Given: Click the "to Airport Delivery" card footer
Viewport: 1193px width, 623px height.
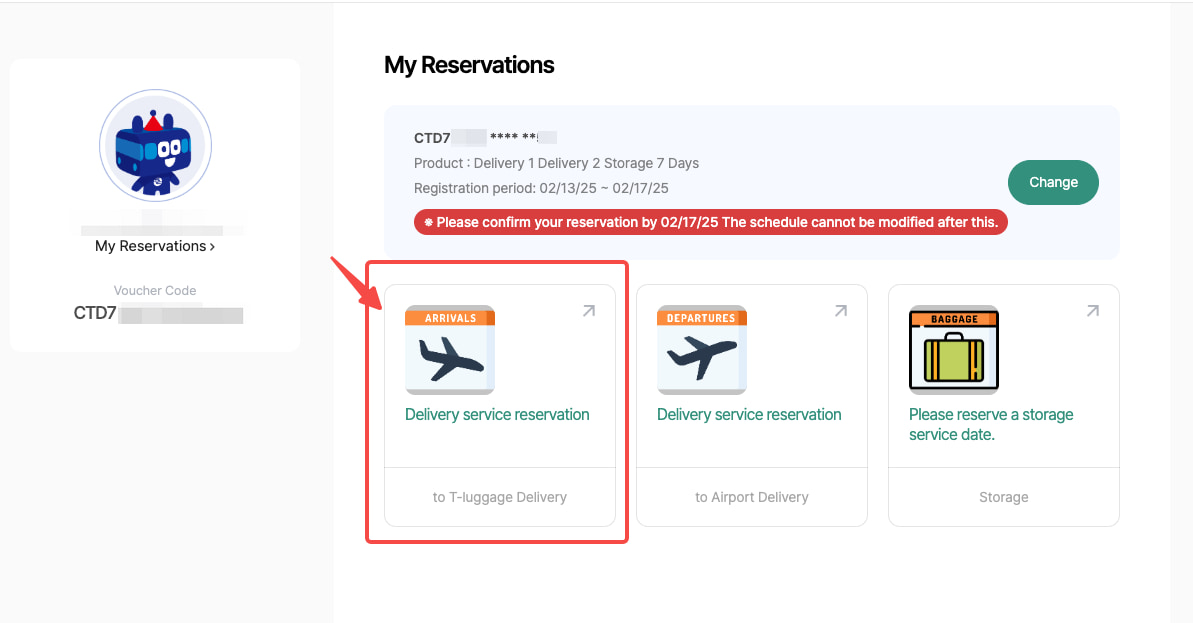Looking at the screenshot, I should (752, 497).
